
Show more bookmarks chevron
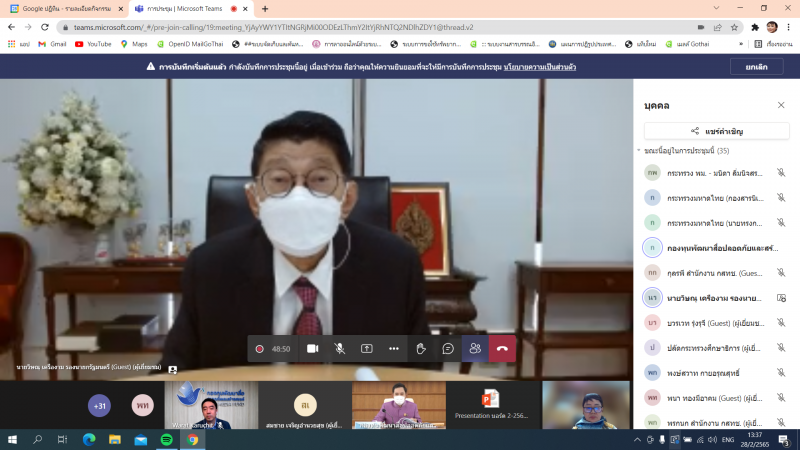pos(741,44)
